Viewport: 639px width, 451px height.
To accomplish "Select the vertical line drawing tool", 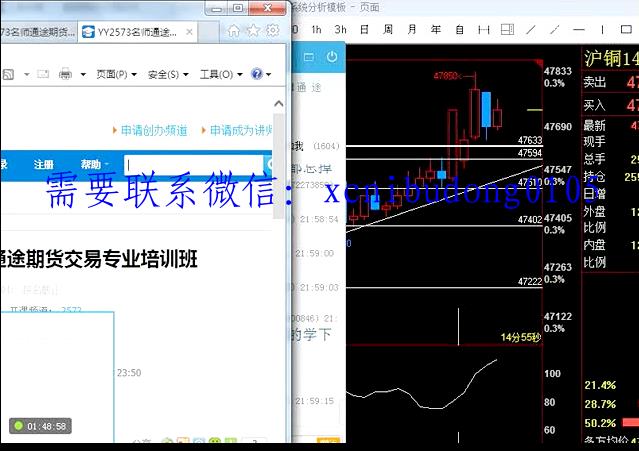I will coord(602,30).
